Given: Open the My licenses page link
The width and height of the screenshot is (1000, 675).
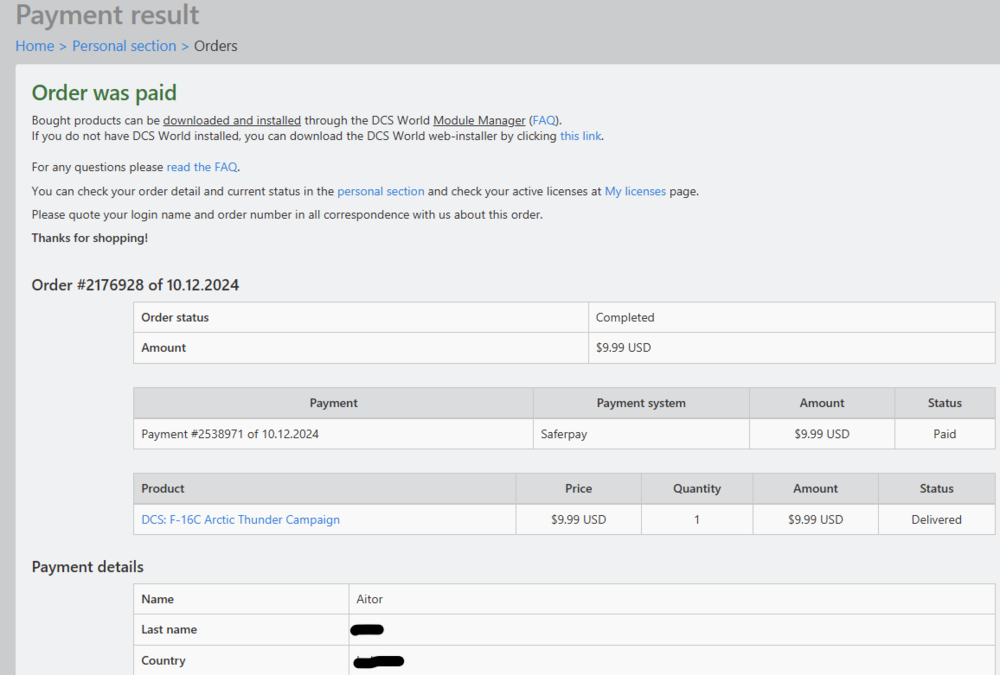Looking at the screenshot, I should (635, 191).
